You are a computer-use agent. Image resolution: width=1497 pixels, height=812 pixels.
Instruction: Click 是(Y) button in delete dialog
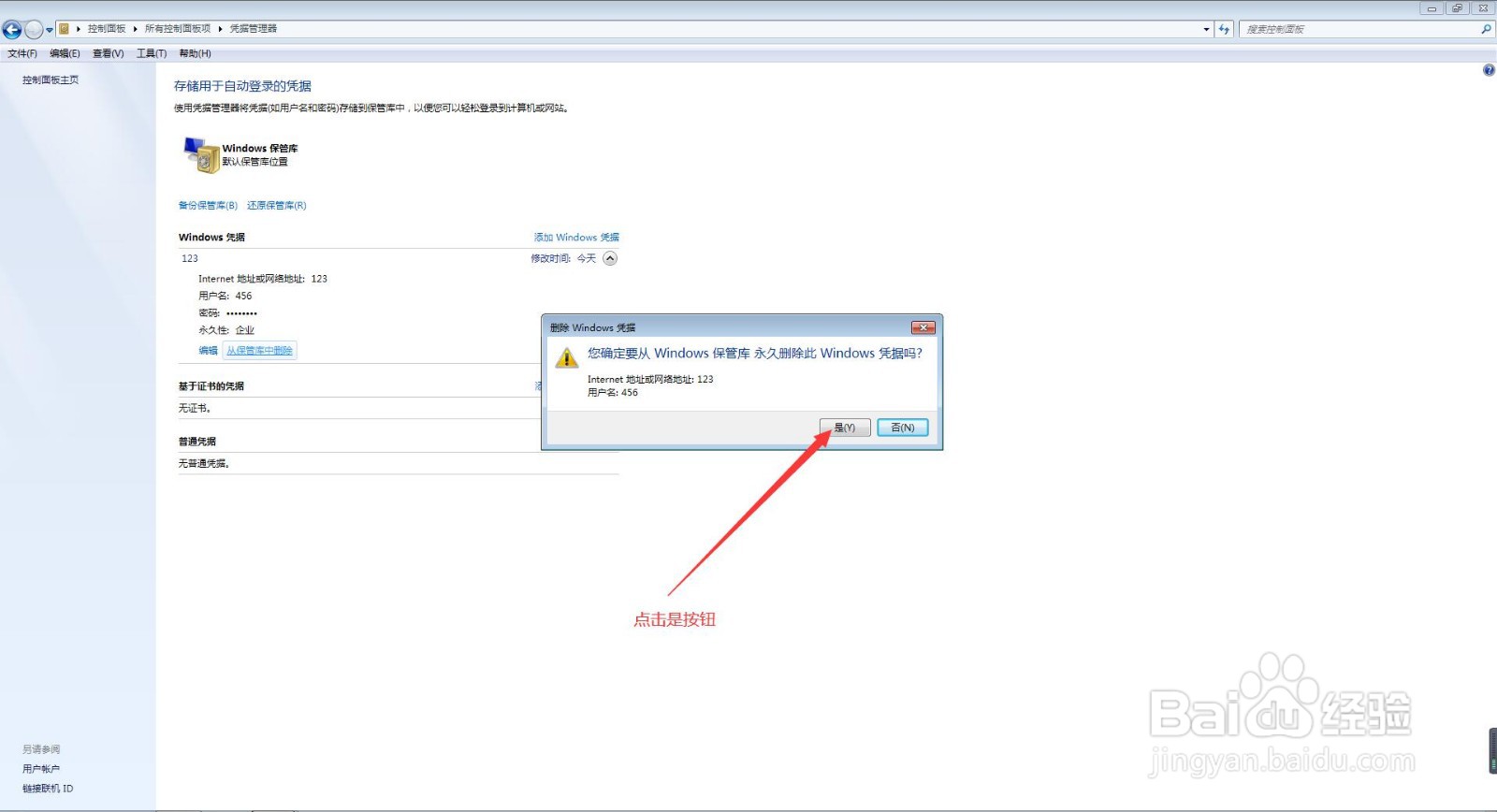click(x=845, y=428)
